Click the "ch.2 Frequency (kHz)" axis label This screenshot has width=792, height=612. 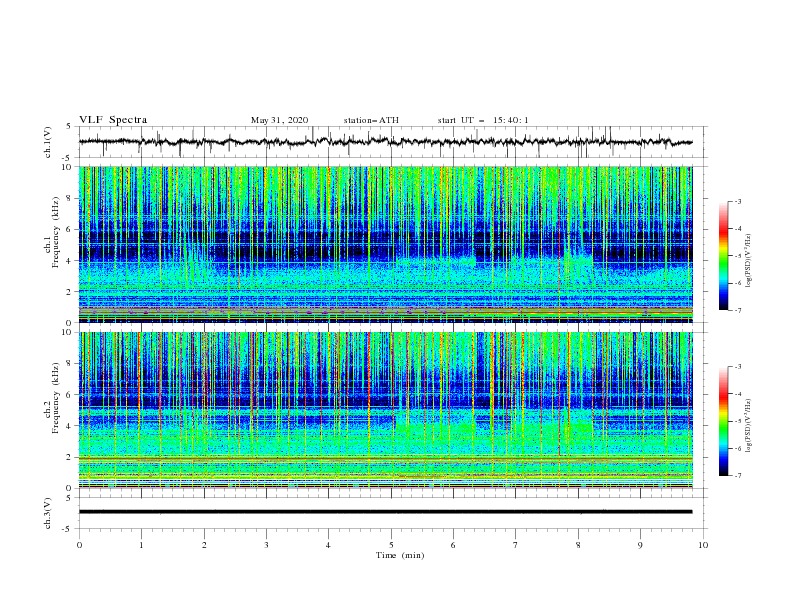tap(52, 398)
